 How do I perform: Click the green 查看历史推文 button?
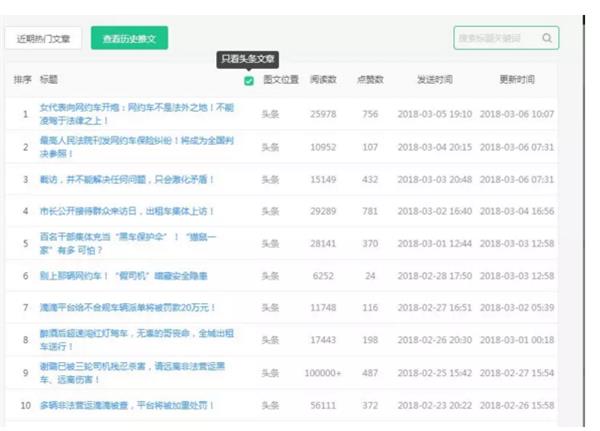click(130, 39)
